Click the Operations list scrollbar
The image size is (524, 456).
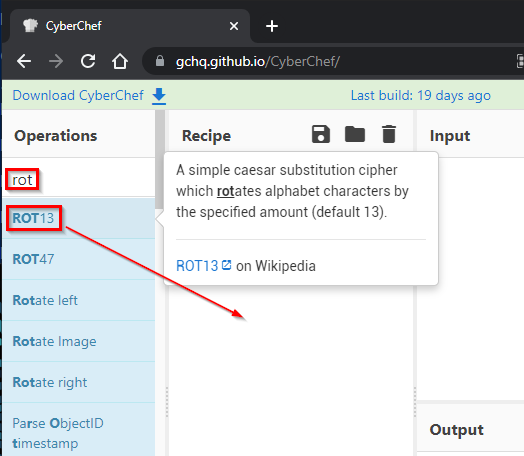coord(159,160)
